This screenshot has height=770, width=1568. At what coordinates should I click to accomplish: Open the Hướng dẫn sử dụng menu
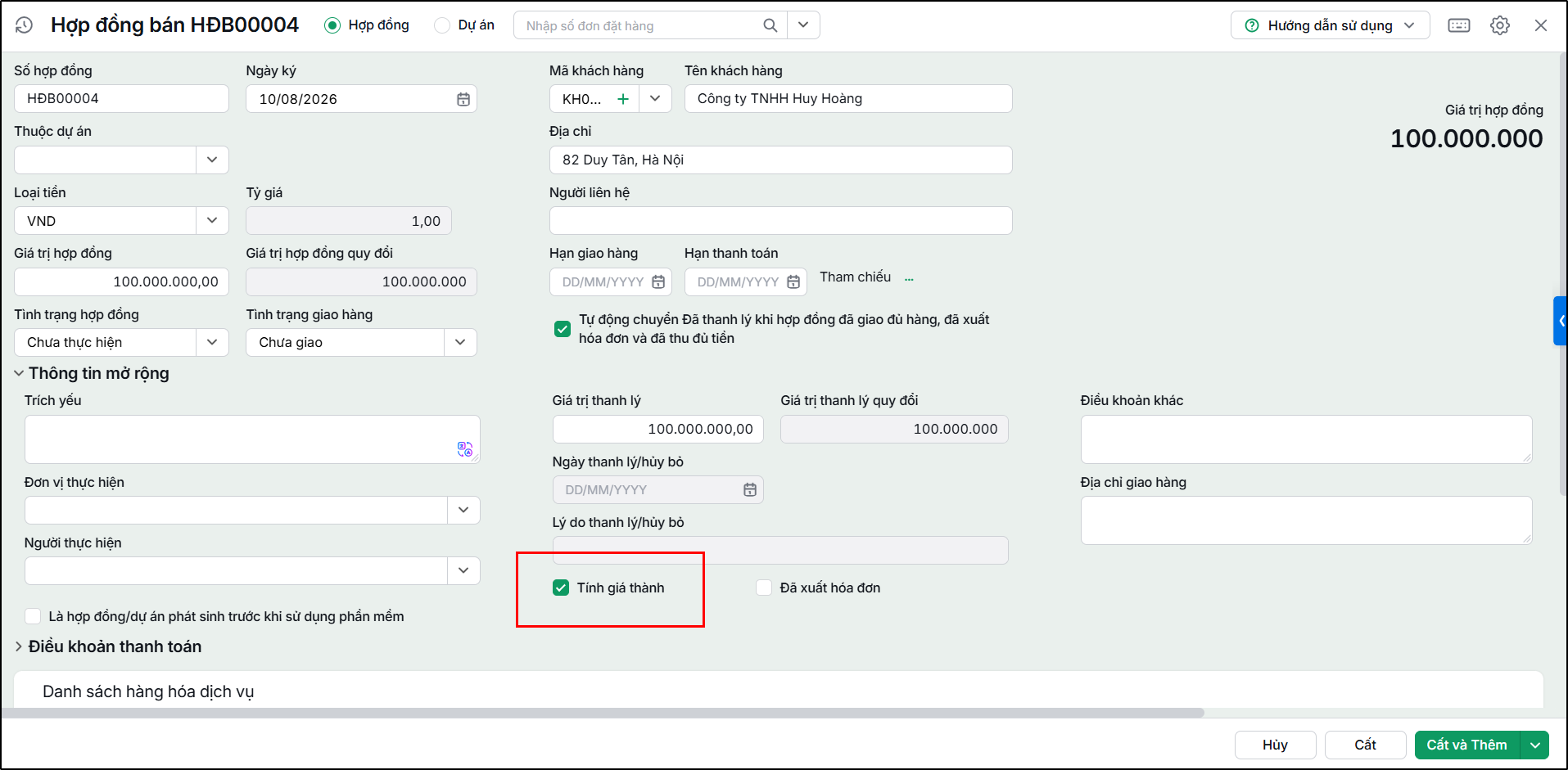1330,25
